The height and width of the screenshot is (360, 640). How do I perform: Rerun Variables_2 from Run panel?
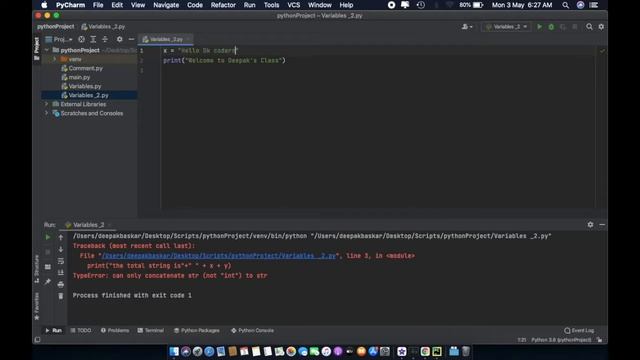coord(48,237)
